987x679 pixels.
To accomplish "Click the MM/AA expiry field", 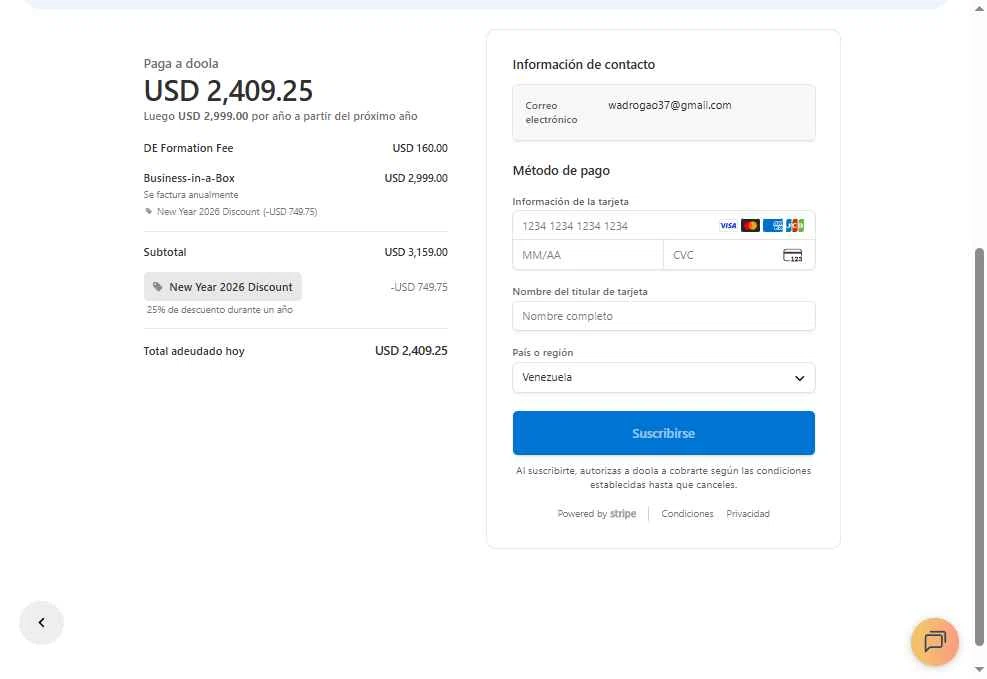I will [588, 255].
